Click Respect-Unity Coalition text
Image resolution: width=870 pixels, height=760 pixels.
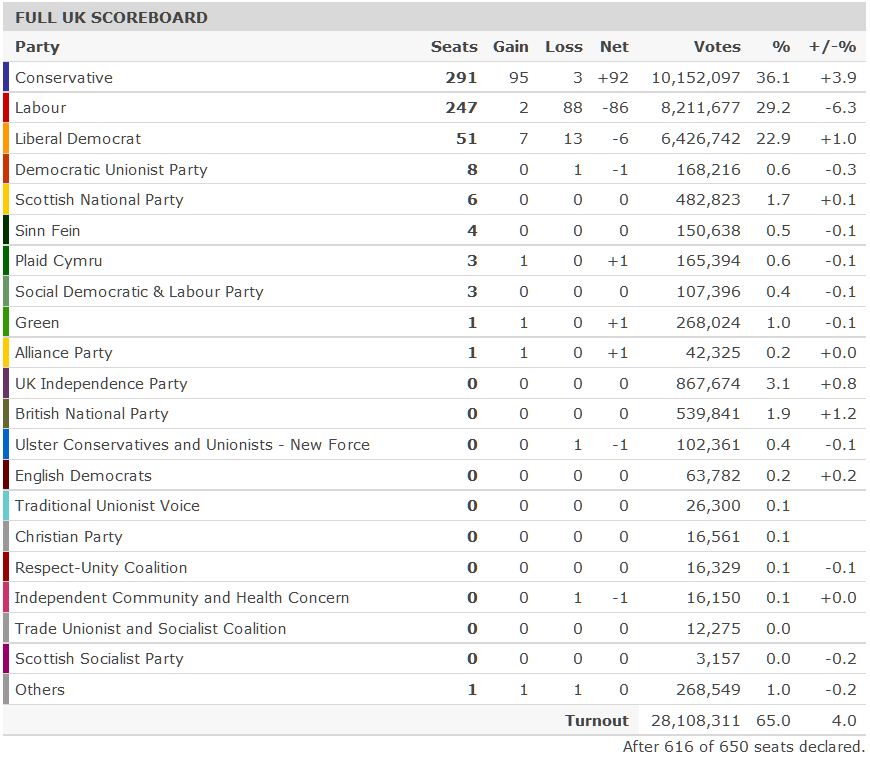tap(101, 568)
